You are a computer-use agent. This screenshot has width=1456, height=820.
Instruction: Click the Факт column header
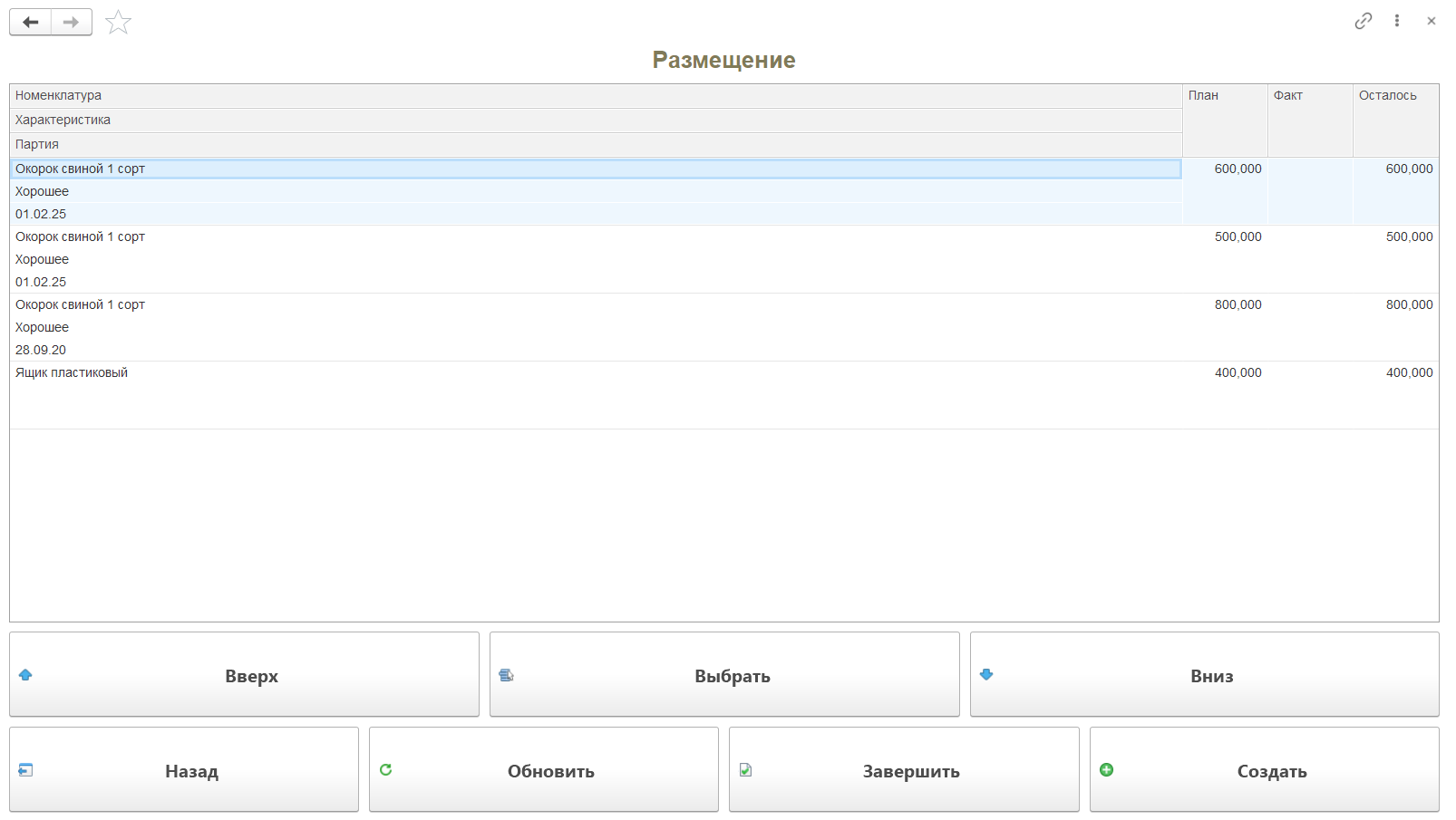(1287, 96)
